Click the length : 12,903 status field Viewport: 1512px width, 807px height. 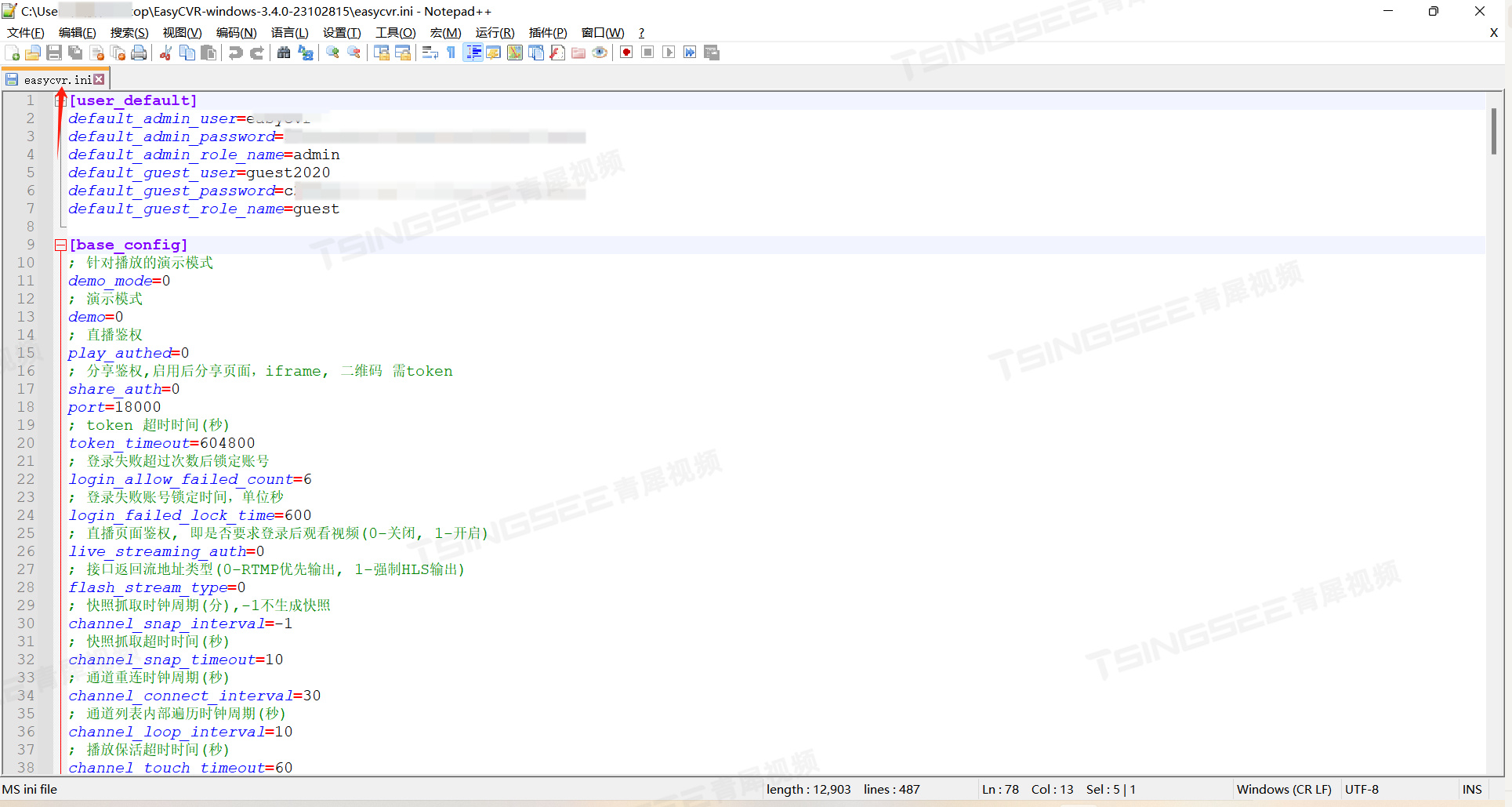click(x=808, y=789)
